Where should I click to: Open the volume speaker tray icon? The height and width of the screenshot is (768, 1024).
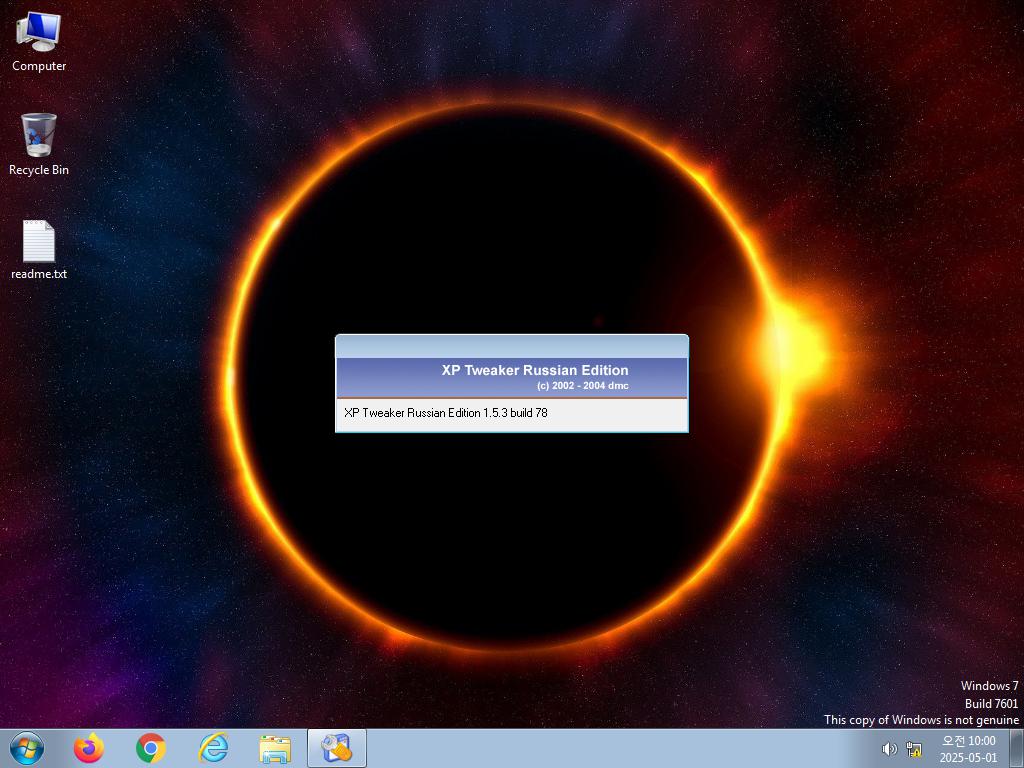click(x=889, y=749)
